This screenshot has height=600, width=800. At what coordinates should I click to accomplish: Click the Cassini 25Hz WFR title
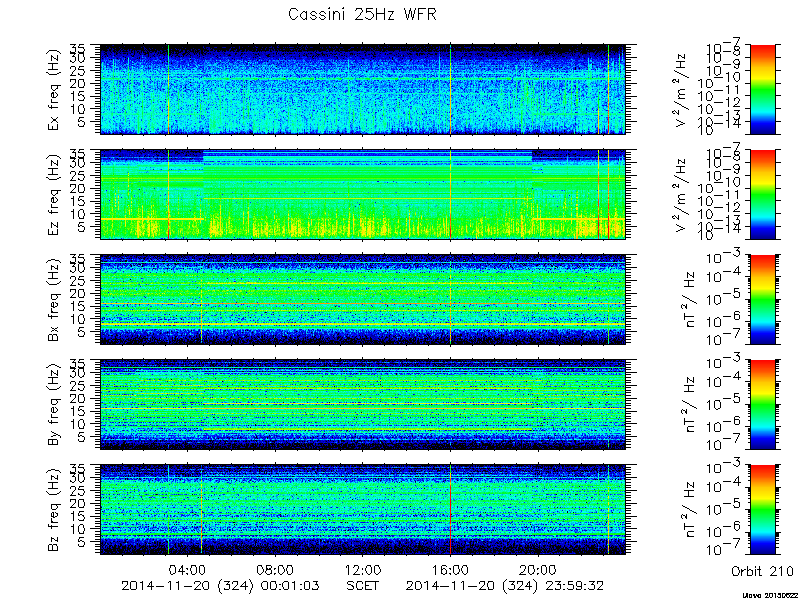(x=362, y=14)
